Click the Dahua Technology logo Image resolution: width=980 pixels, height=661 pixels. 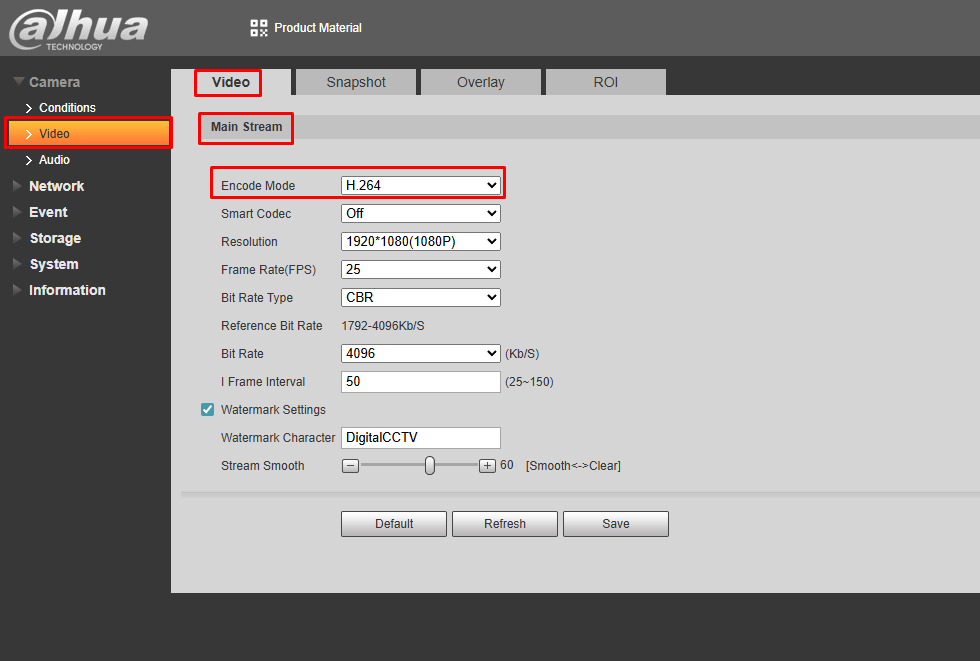point(78,29)
